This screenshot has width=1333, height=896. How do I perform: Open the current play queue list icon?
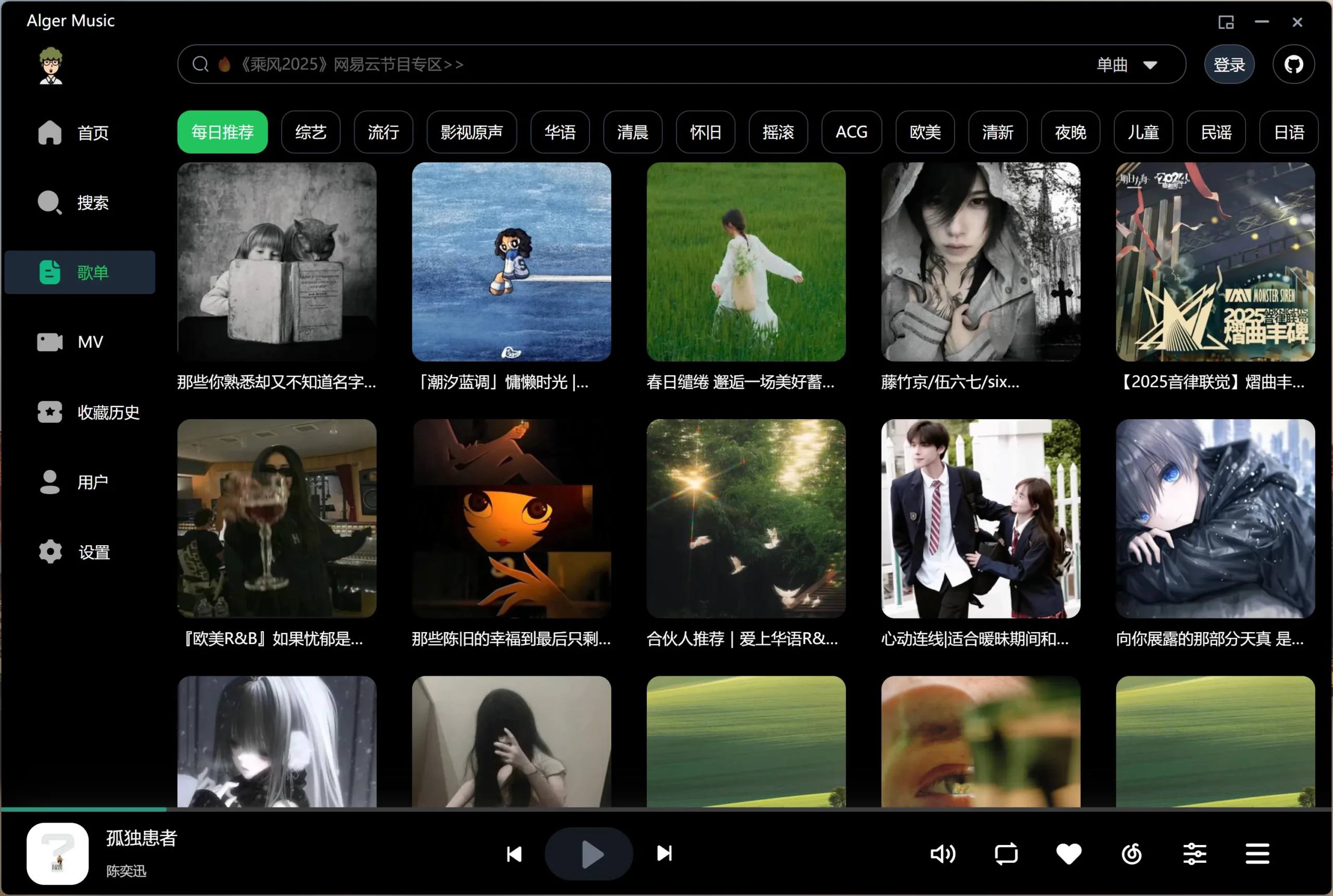coord(1256,854)
